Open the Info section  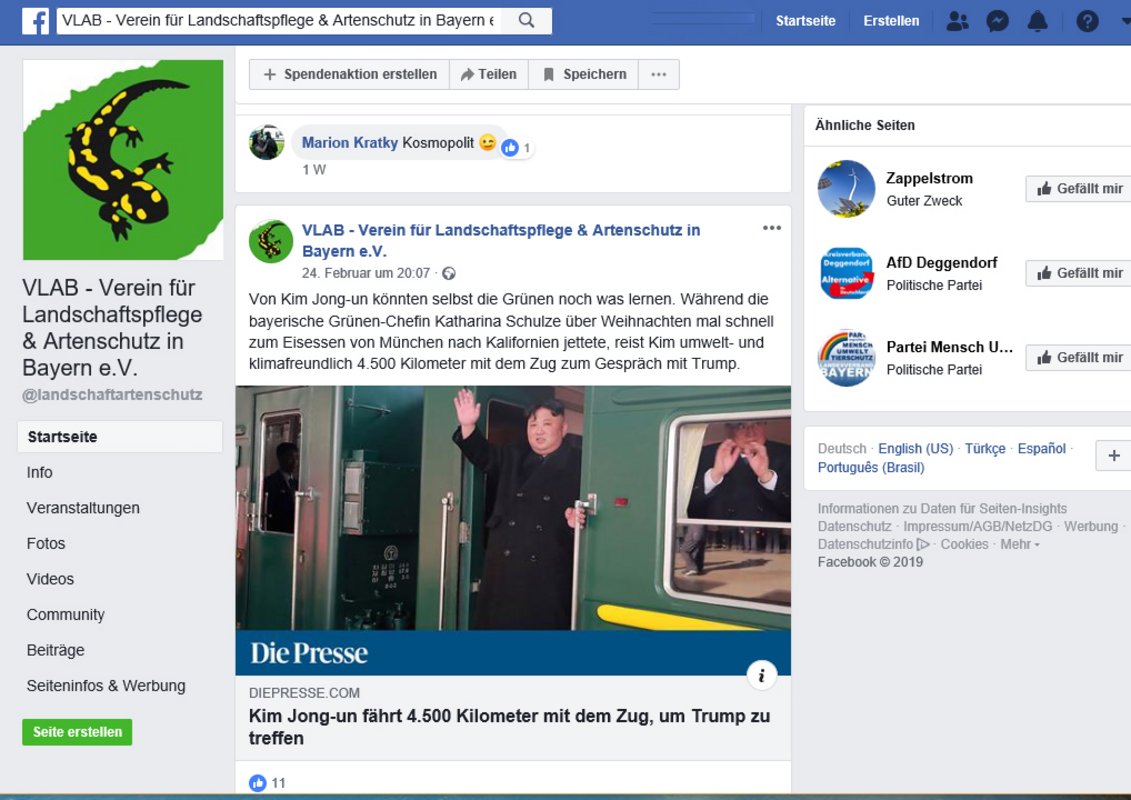point(40,472)
